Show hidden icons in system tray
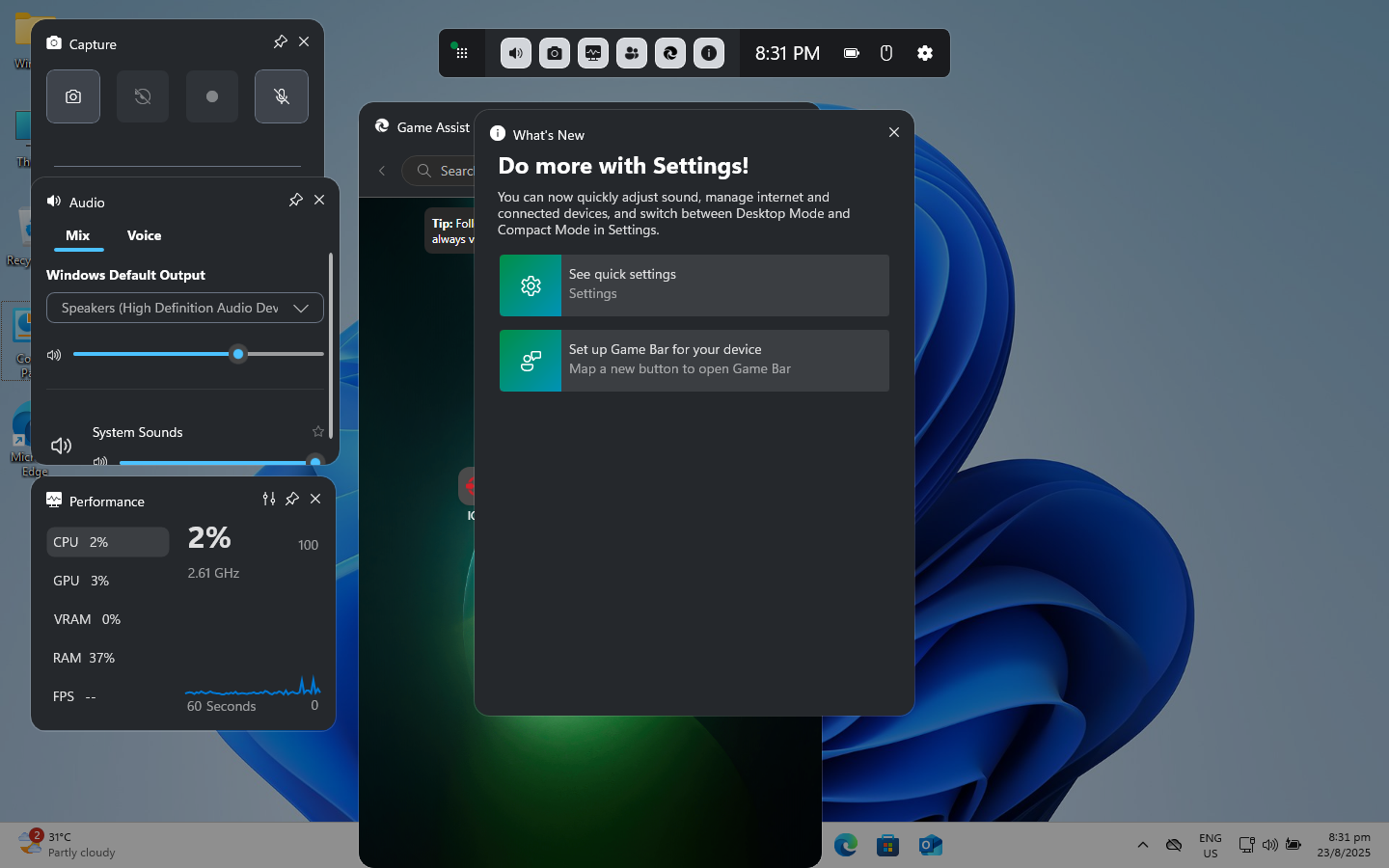This screenshot has width=1389, height=868. (x=1143, y=845)
